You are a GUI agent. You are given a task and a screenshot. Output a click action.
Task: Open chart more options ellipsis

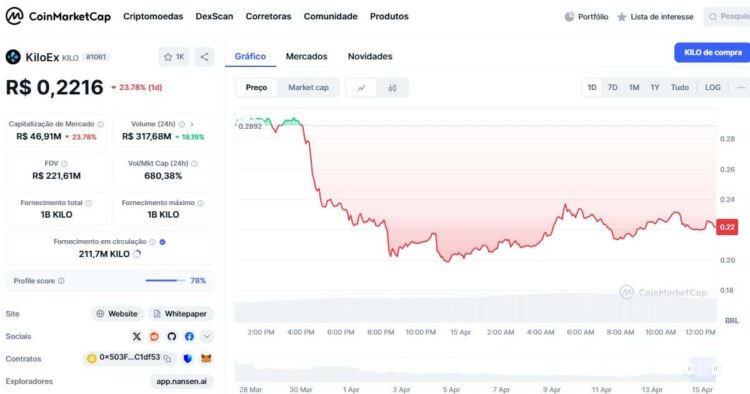click(x=741, y=88)
